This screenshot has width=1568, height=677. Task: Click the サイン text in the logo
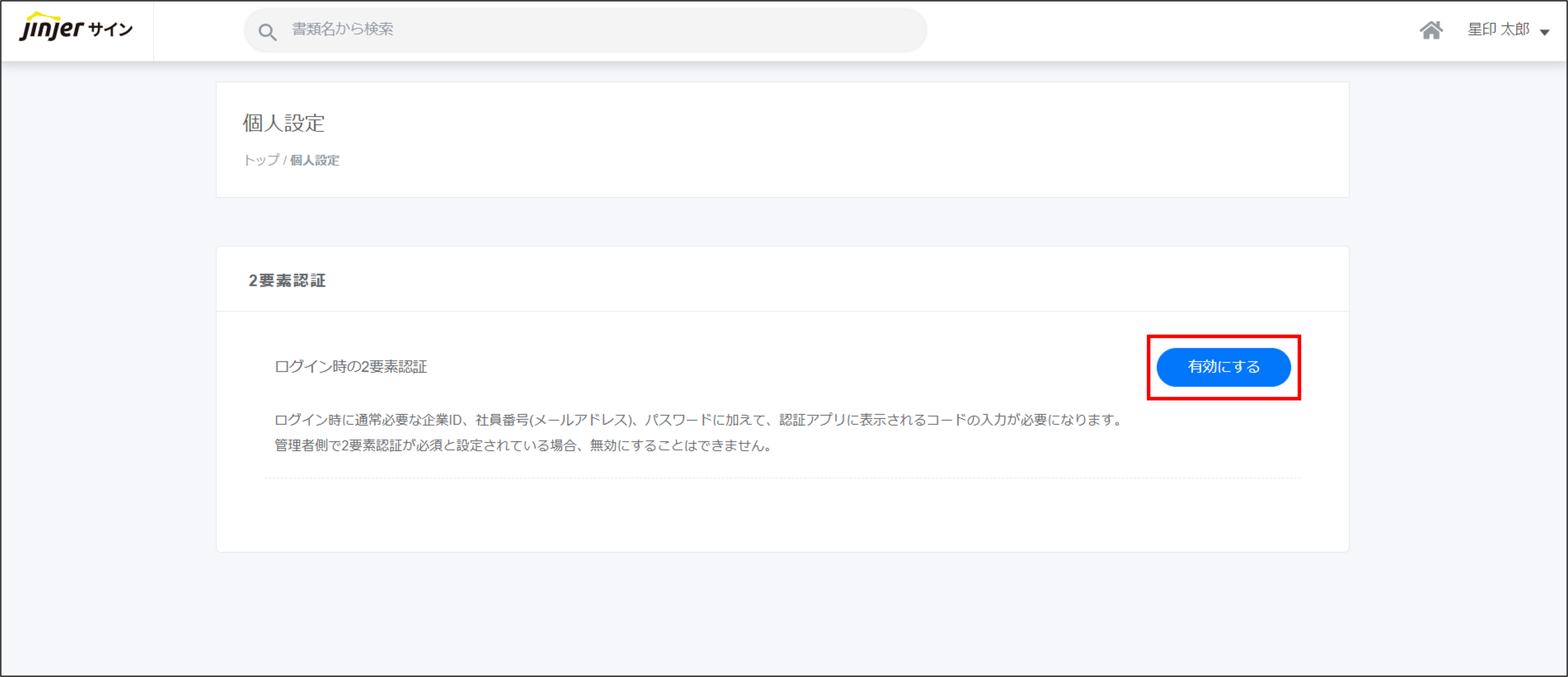click(x=111, y=29)
